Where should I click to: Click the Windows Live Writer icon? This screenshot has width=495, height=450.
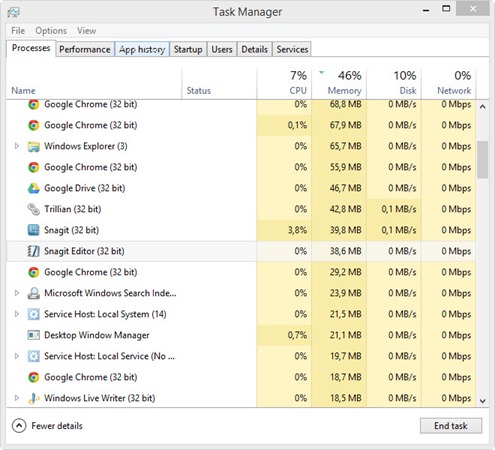34,398
